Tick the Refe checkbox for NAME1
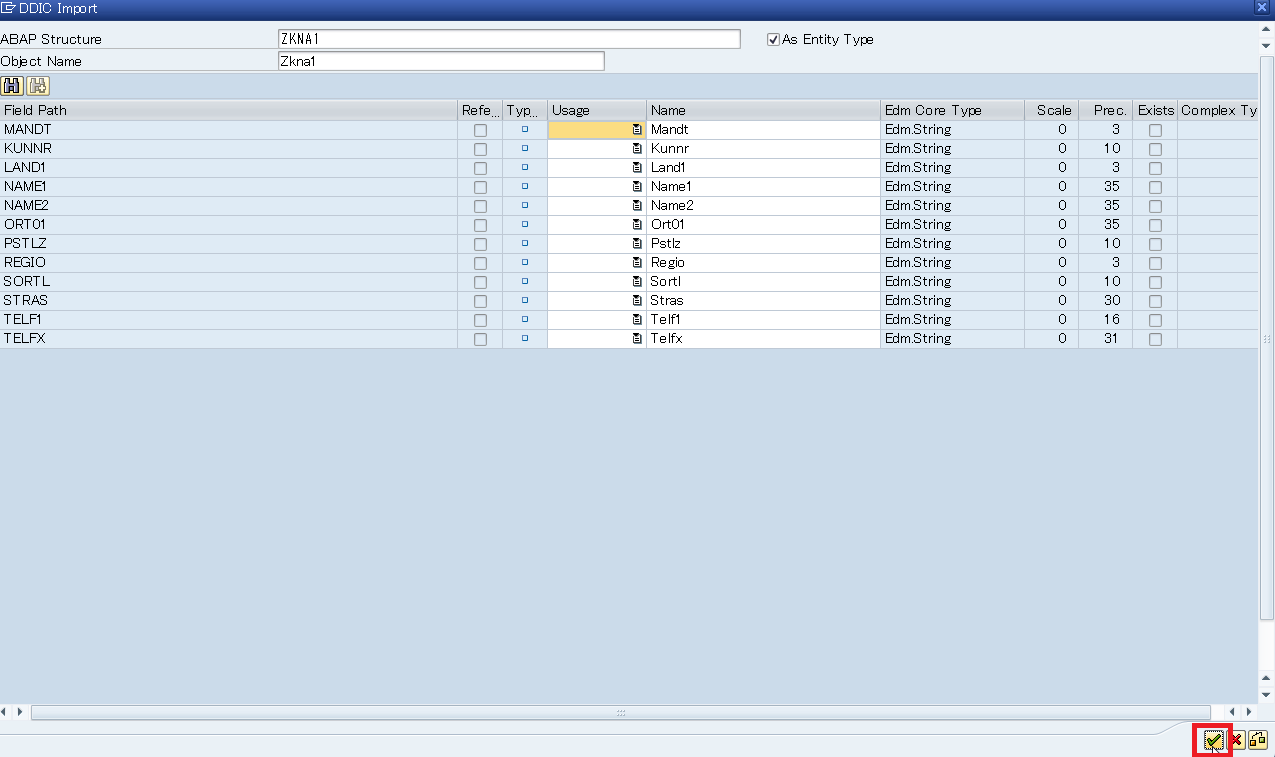 coord(481,187)
